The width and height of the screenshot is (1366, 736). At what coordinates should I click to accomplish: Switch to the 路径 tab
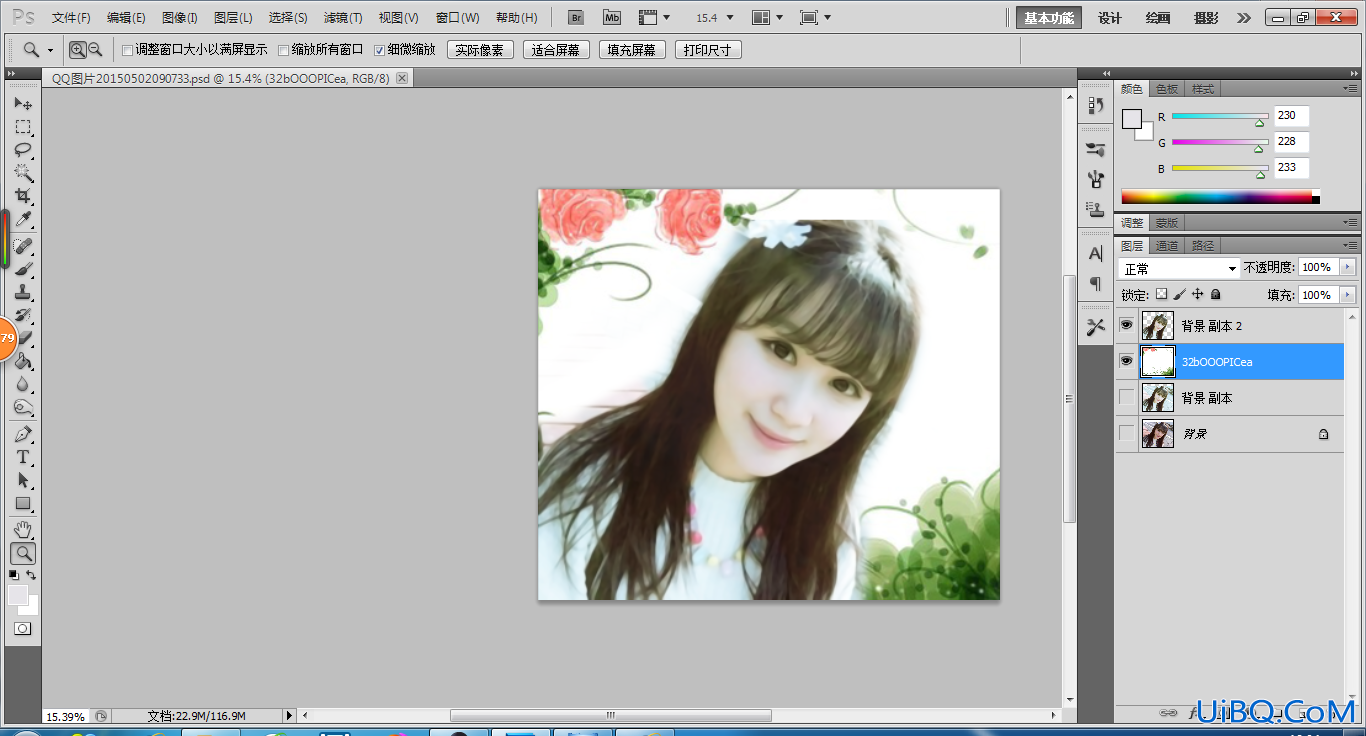pos(1203,245)
